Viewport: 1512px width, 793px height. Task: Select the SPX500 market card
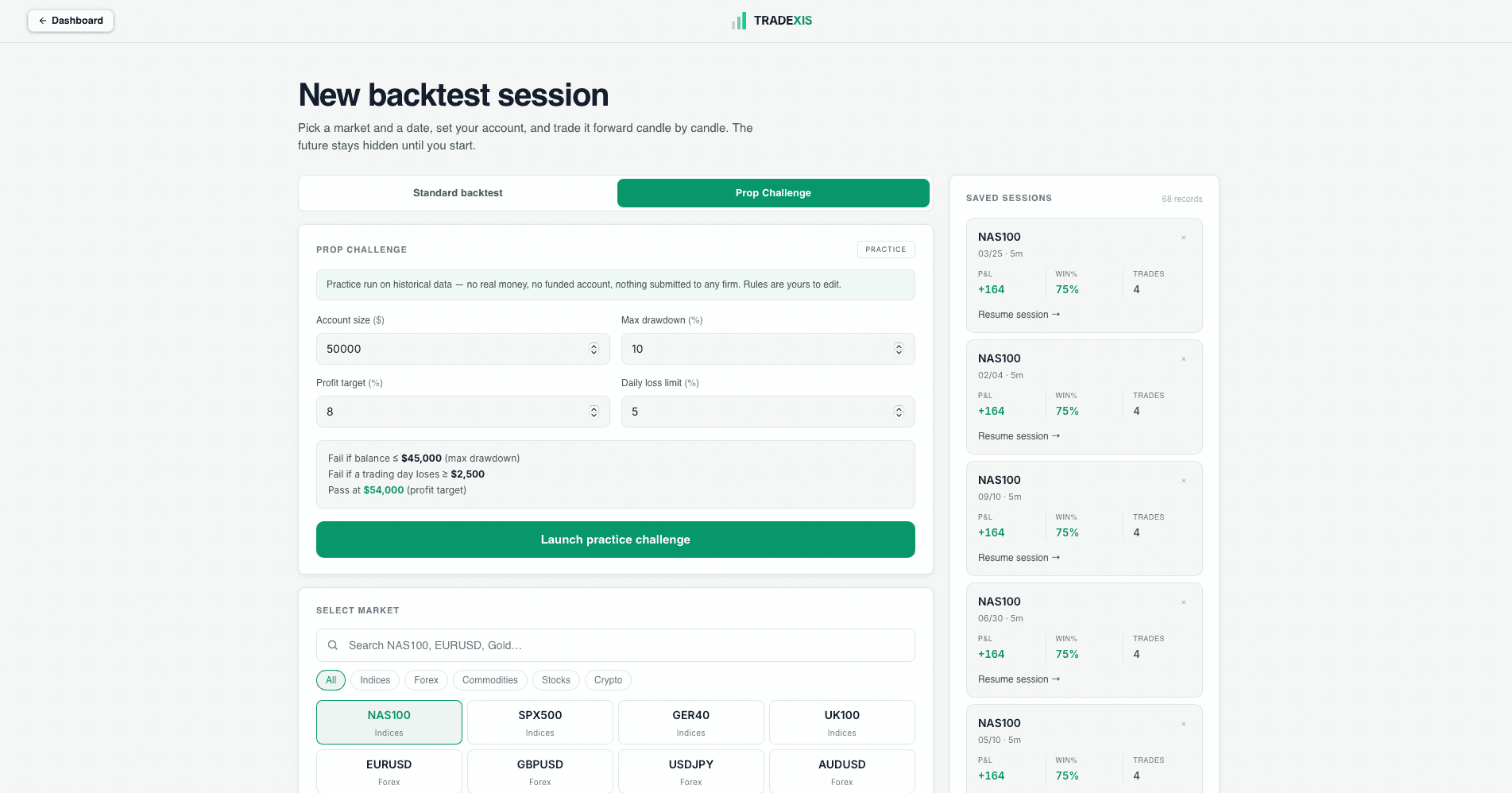540,722
